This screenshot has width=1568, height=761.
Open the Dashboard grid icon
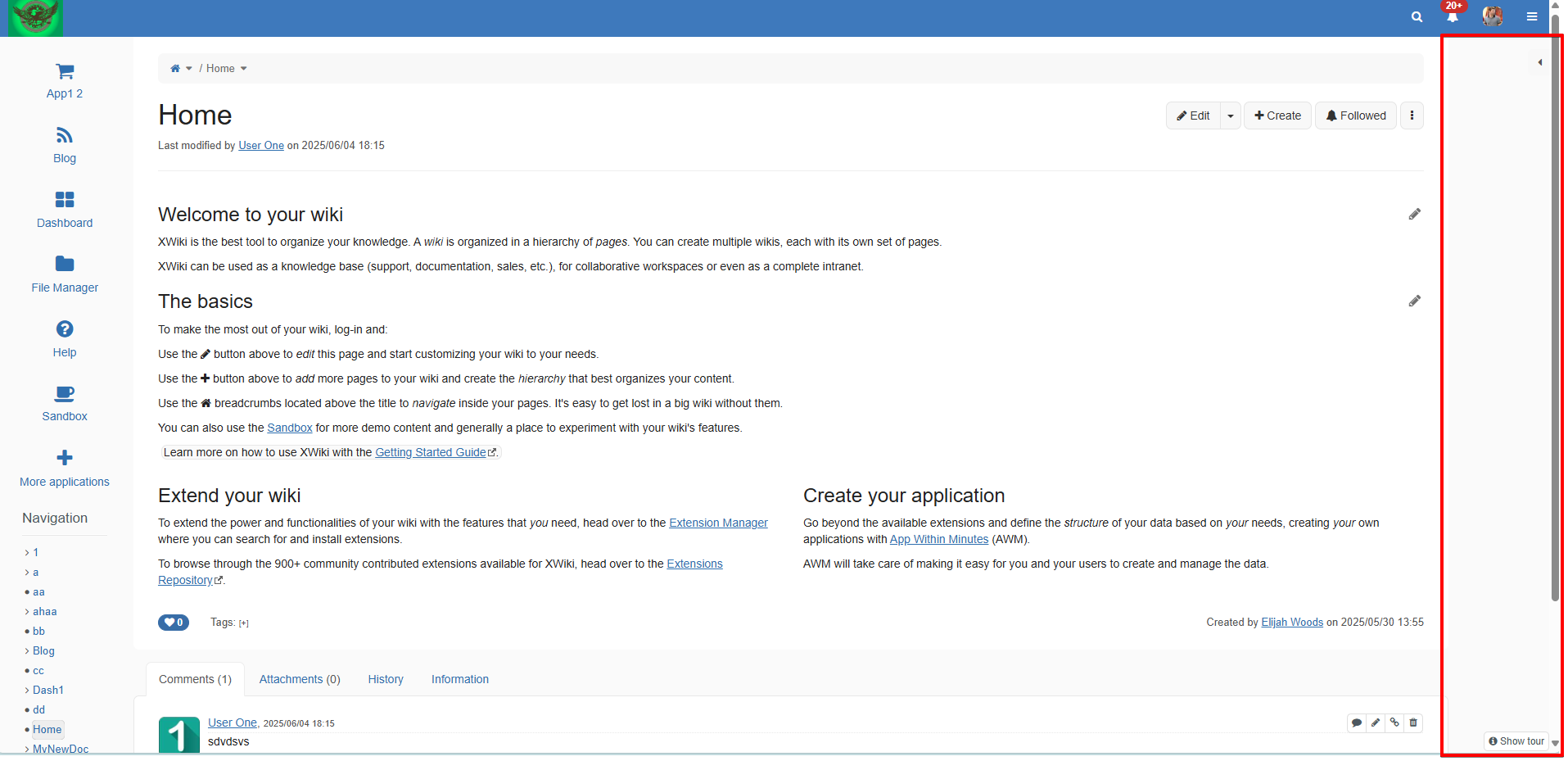(x=65, y=200)
